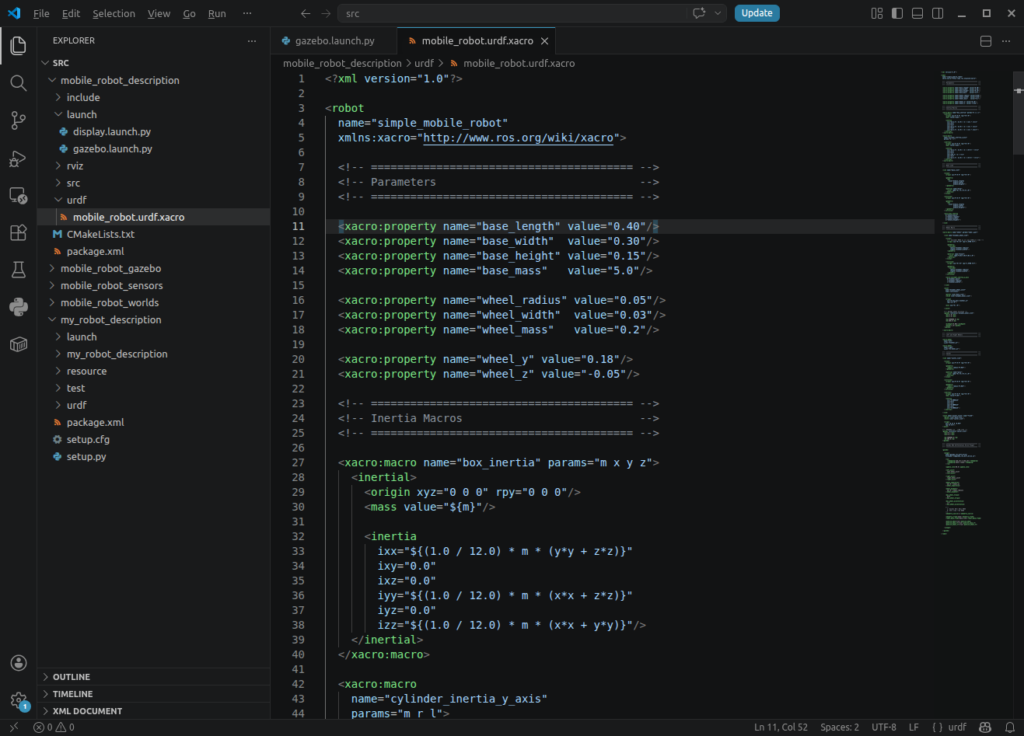The width and height of the screenshot is (1024, 736).
Task: Open the Accounts menu icon
Action: pyautogui.click(x=18, y=663)
